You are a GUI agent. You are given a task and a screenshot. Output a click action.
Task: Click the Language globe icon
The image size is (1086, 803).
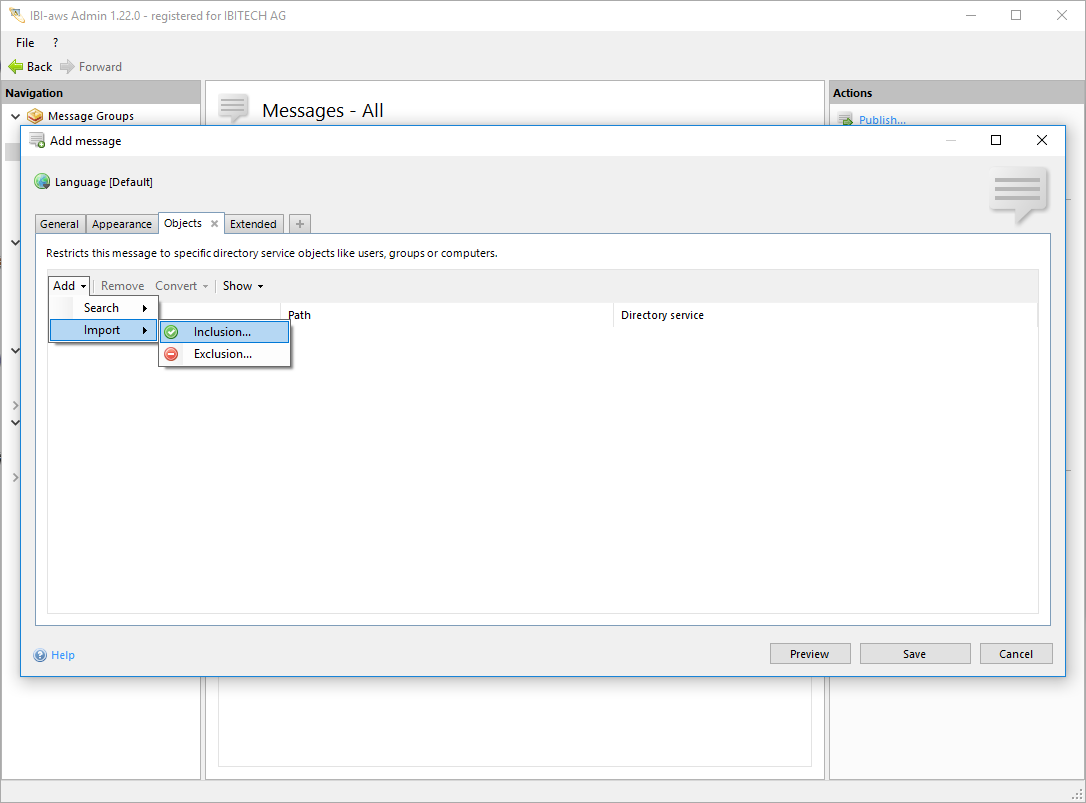(42, 182)
